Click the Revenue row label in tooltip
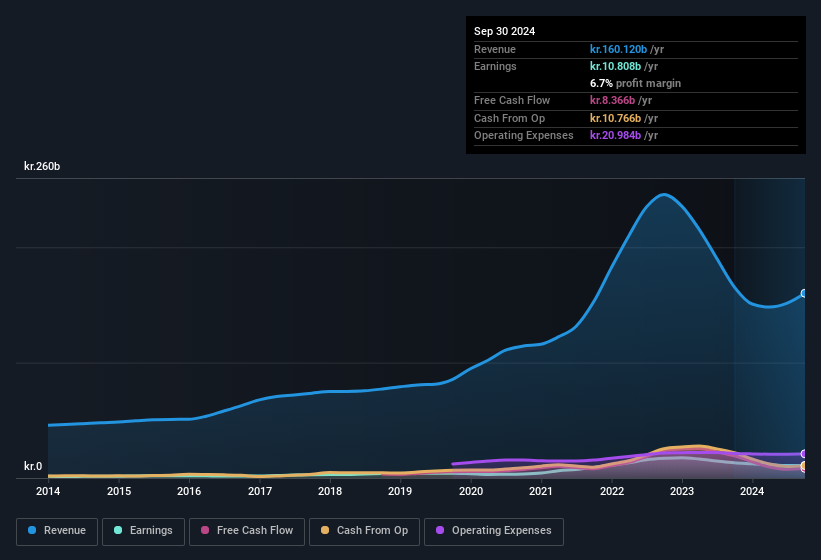Image resolution: width=821 pixels, height=560 pixels. point(495,49)
